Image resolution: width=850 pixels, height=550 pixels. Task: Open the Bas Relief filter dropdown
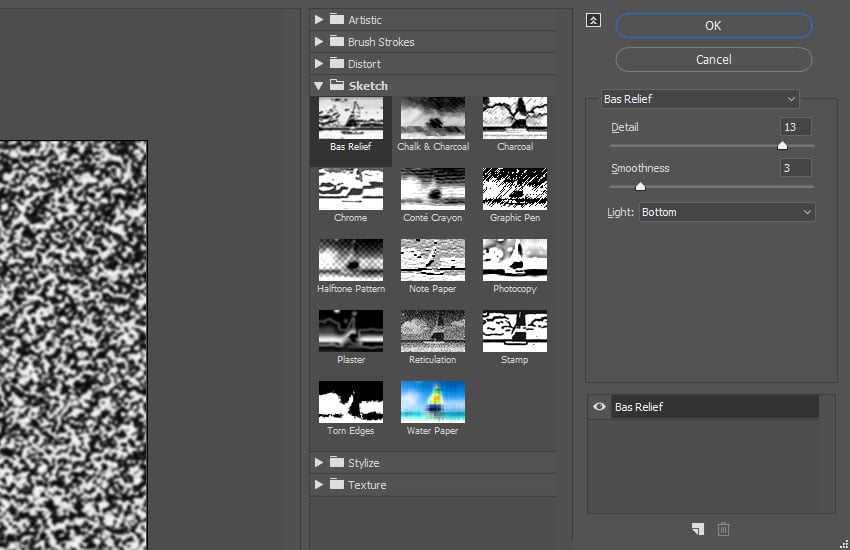(700, 99)
